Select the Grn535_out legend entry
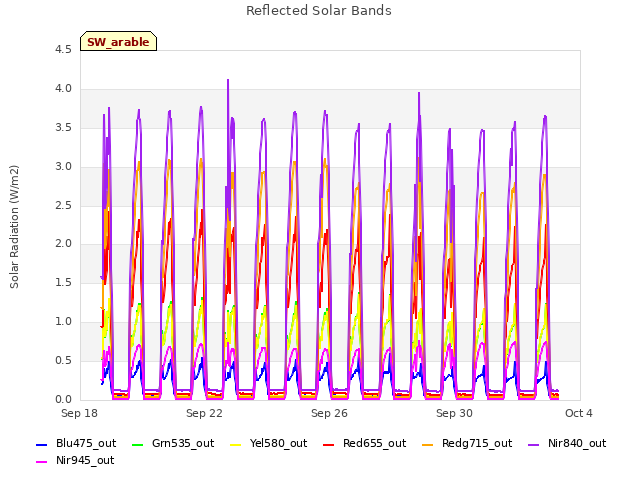The height and width of the screenshot is (480, 640). click(x=173, y=443)
